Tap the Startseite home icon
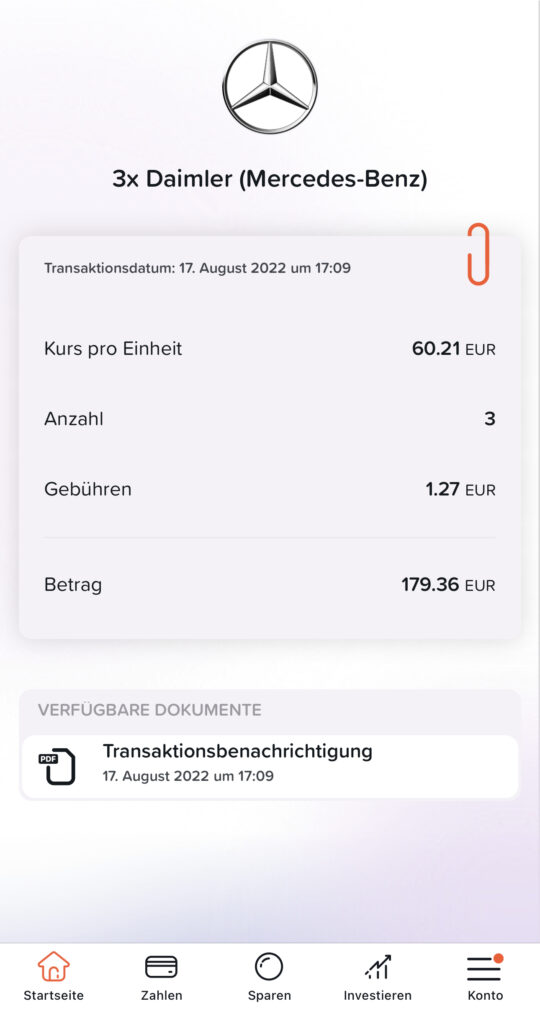Screen dimensions: 540x1024 [54, 967]
